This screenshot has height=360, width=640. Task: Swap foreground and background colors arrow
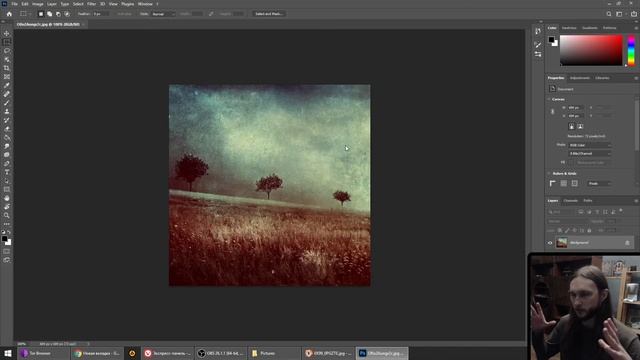pos(9,232)
